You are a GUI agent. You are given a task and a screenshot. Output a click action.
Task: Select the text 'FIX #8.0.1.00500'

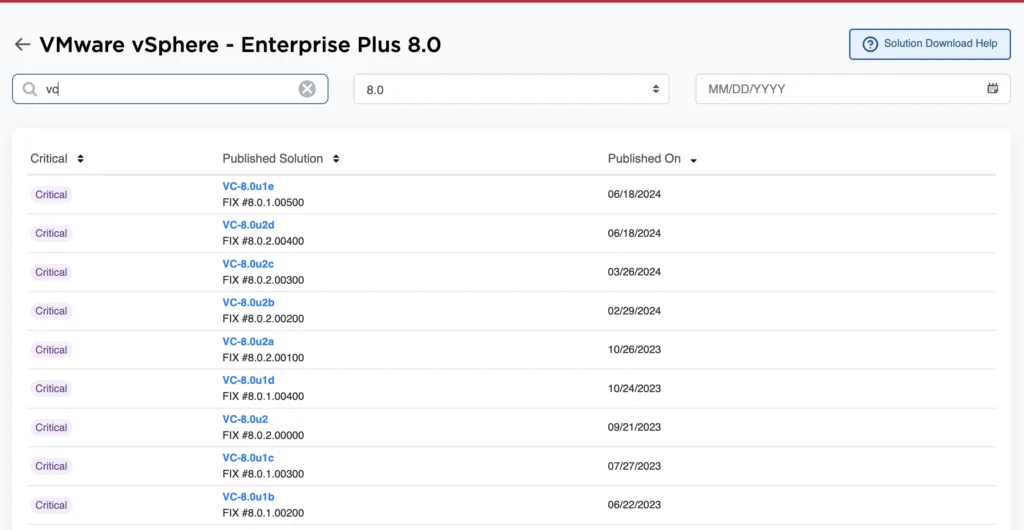point(263,202)
